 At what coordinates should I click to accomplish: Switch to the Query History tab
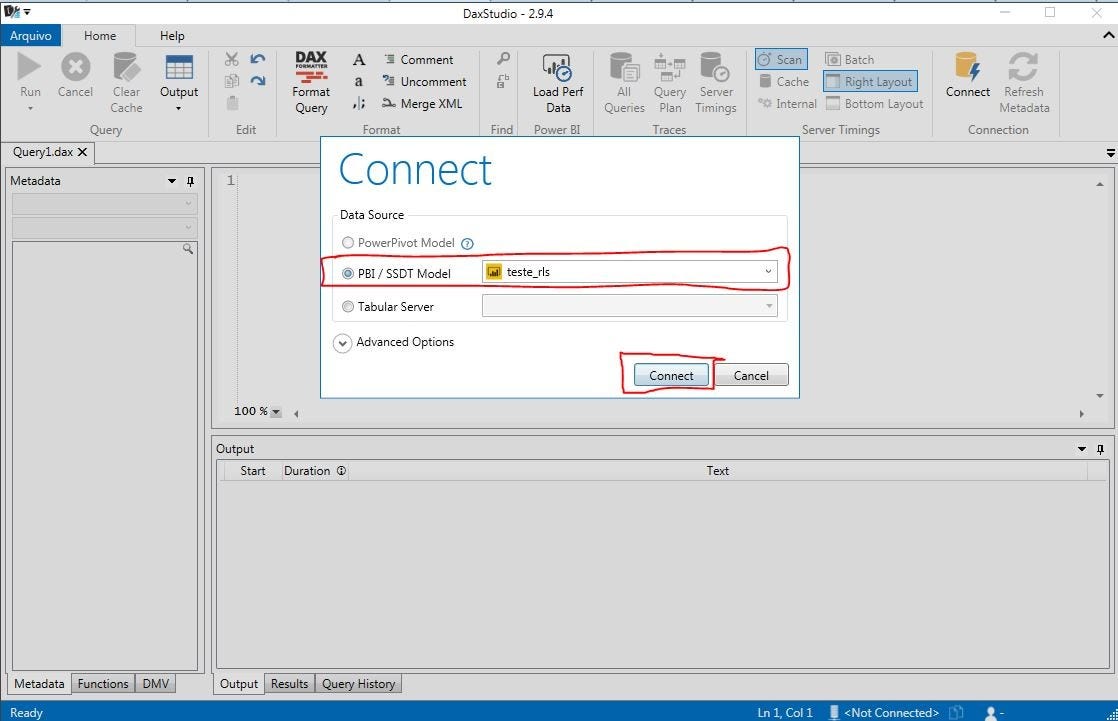pos(358,683)
